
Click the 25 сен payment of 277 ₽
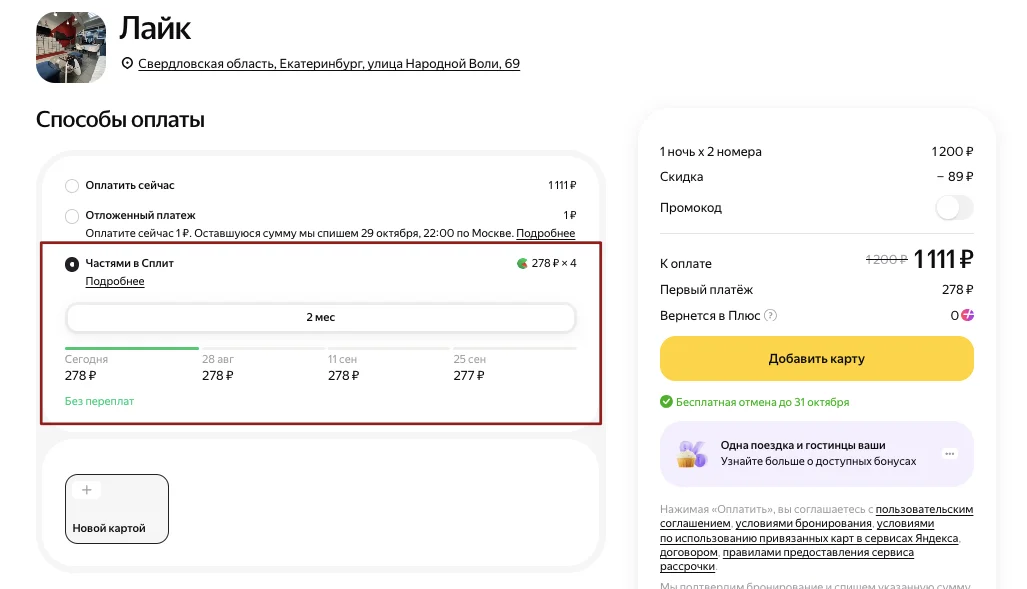[469, 375]
